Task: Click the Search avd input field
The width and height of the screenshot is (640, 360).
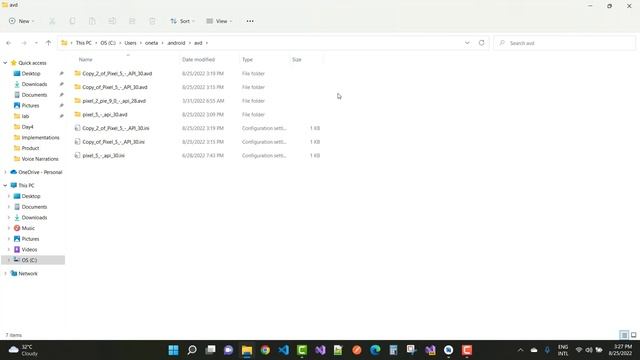Action: click(x=565, y=43)
